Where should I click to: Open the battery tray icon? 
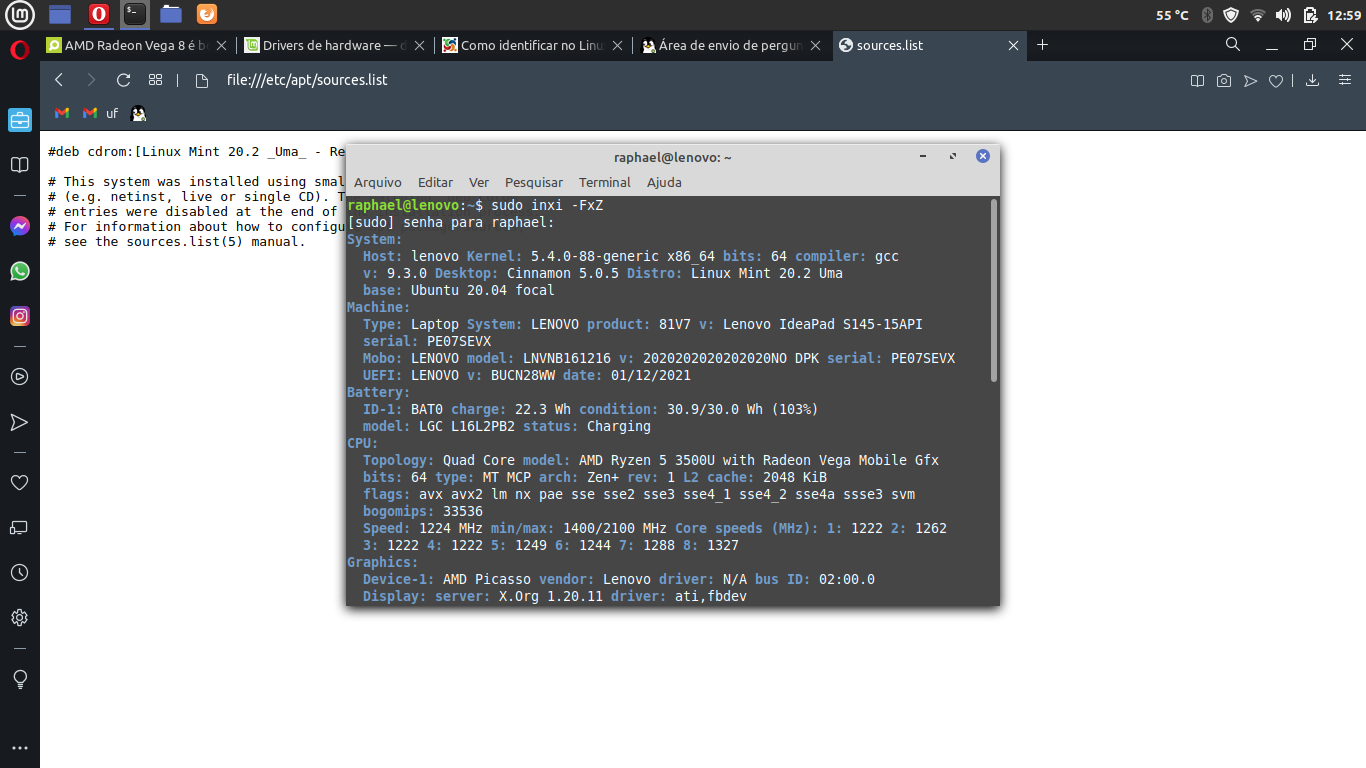[x=1310, y=15]
